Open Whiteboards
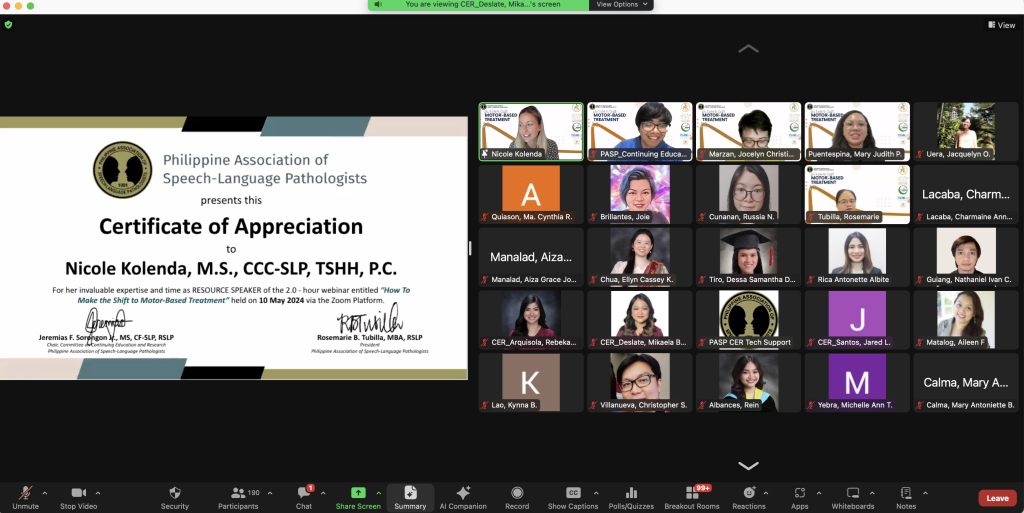Screen dimensions: 1024x513 pyautogui.click(x=852, y=497)
